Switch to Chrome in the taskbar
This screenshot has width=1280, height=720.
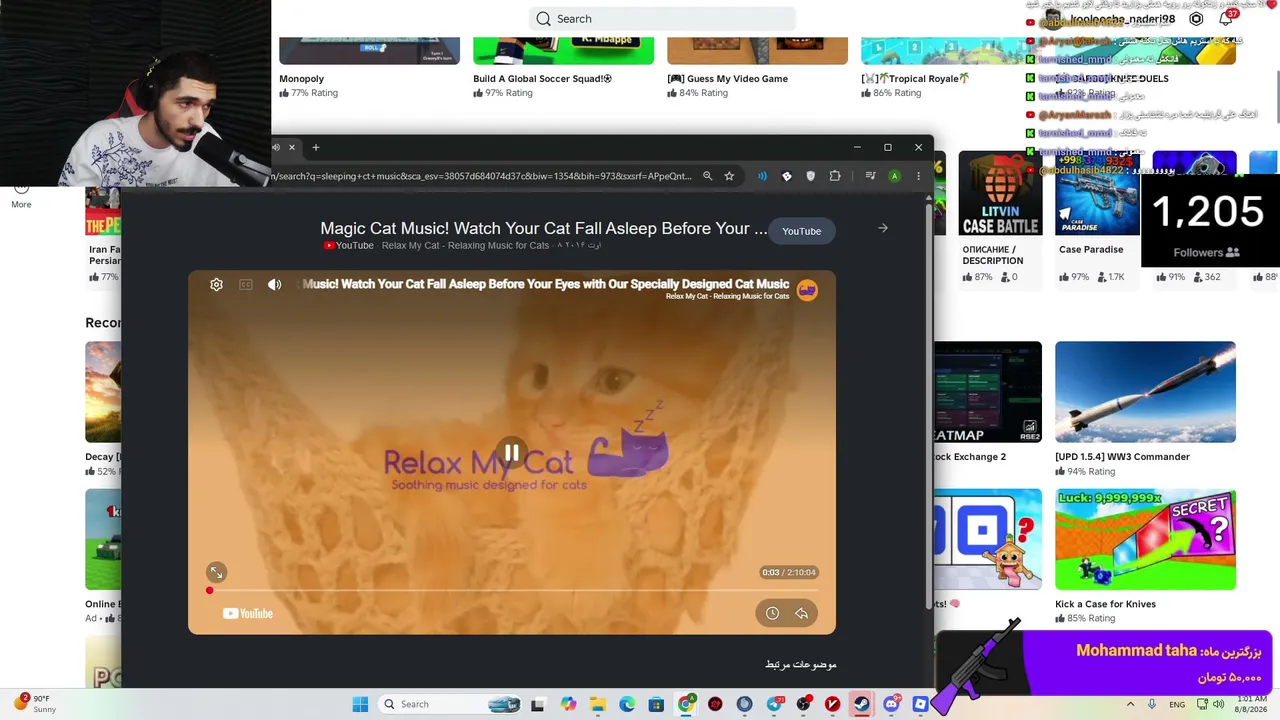point(686,704)
